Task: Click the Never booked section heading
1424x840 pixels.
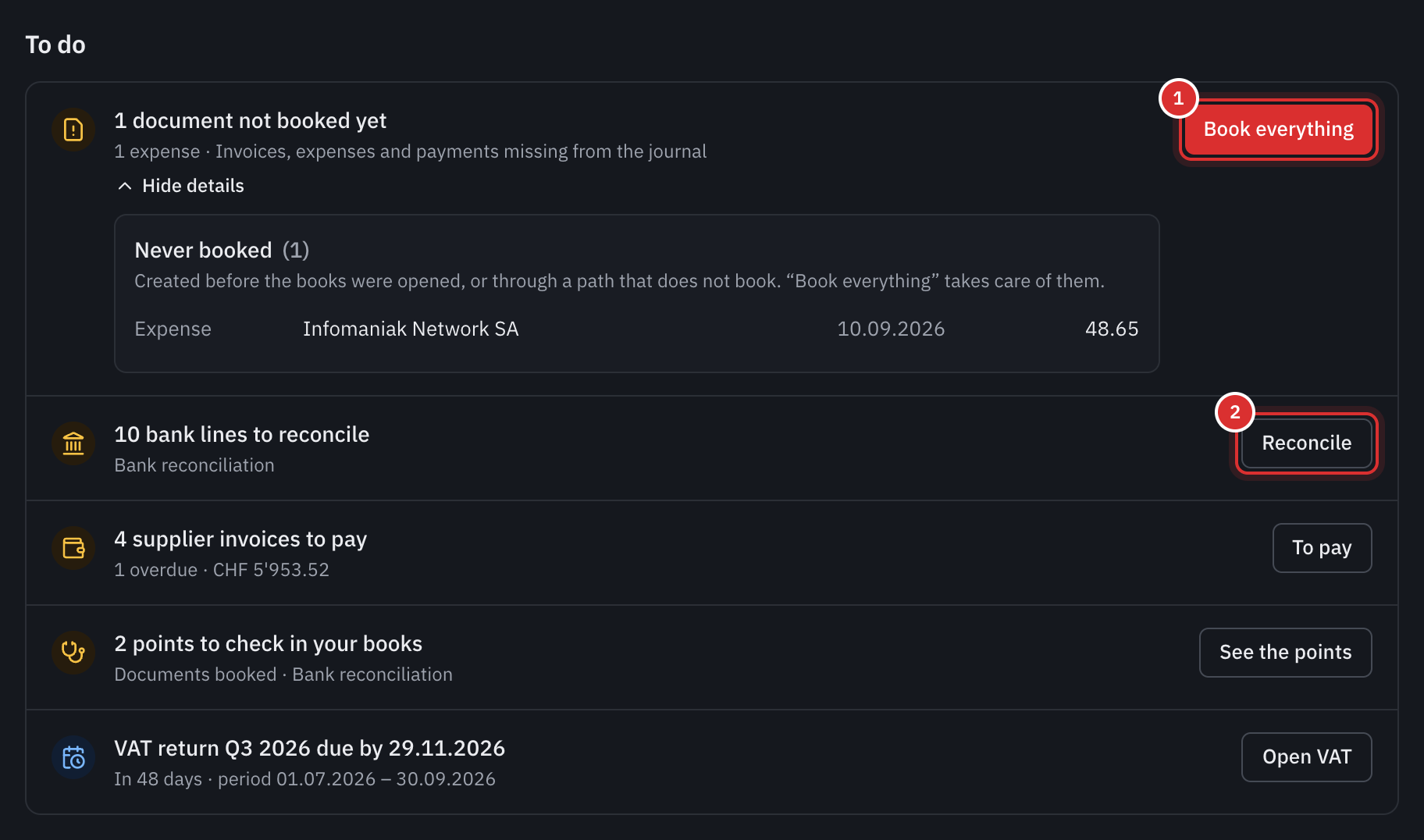Action: (x=222, y=250)
